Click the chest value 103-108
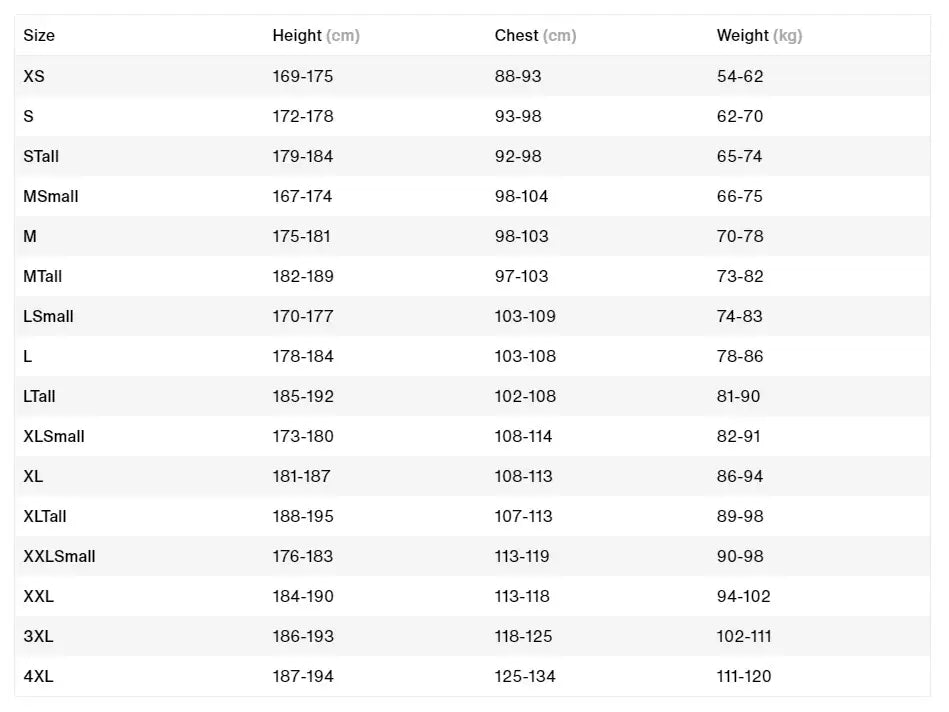The image size is (949, 712). pos(525,356)
